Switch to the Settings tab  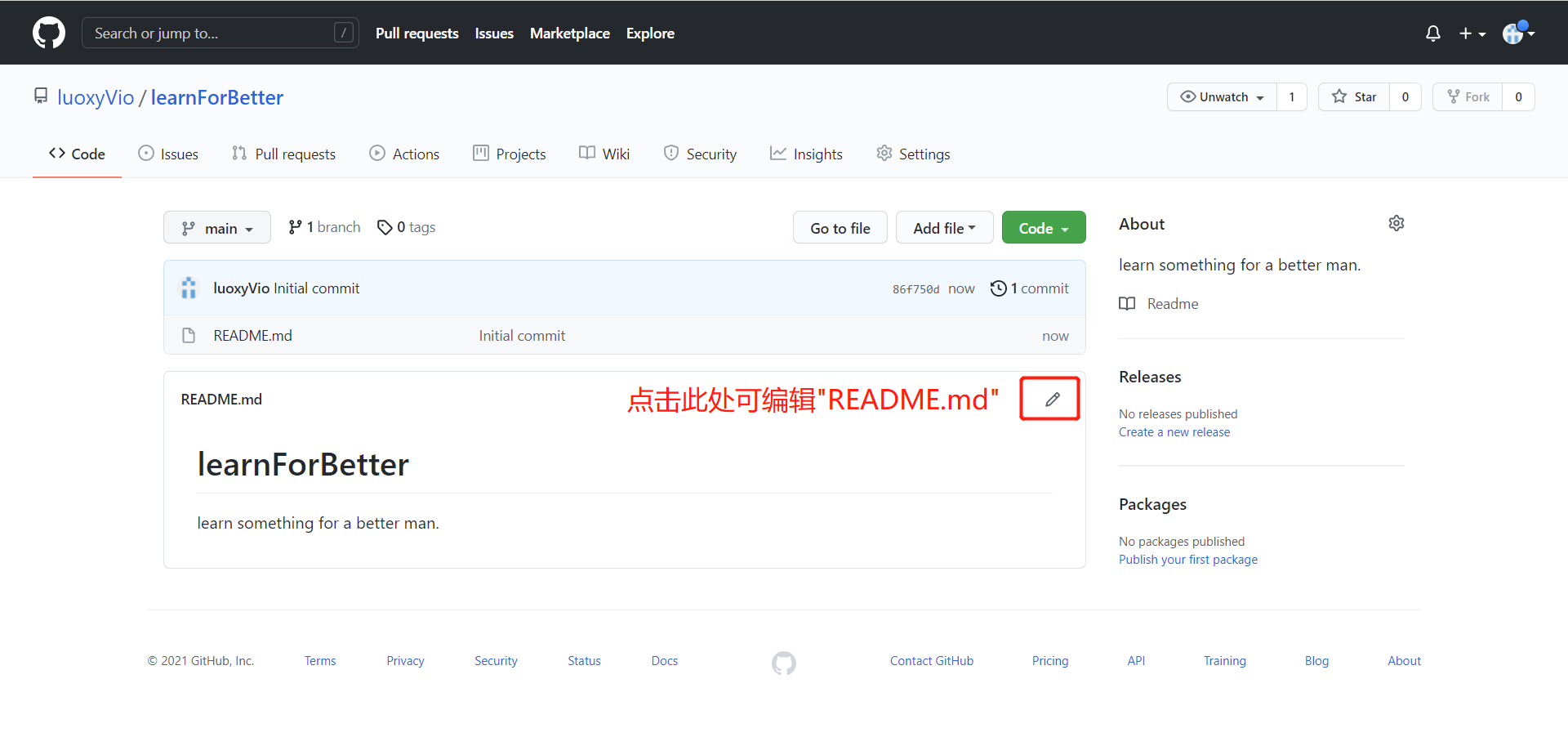pos(913,154)
